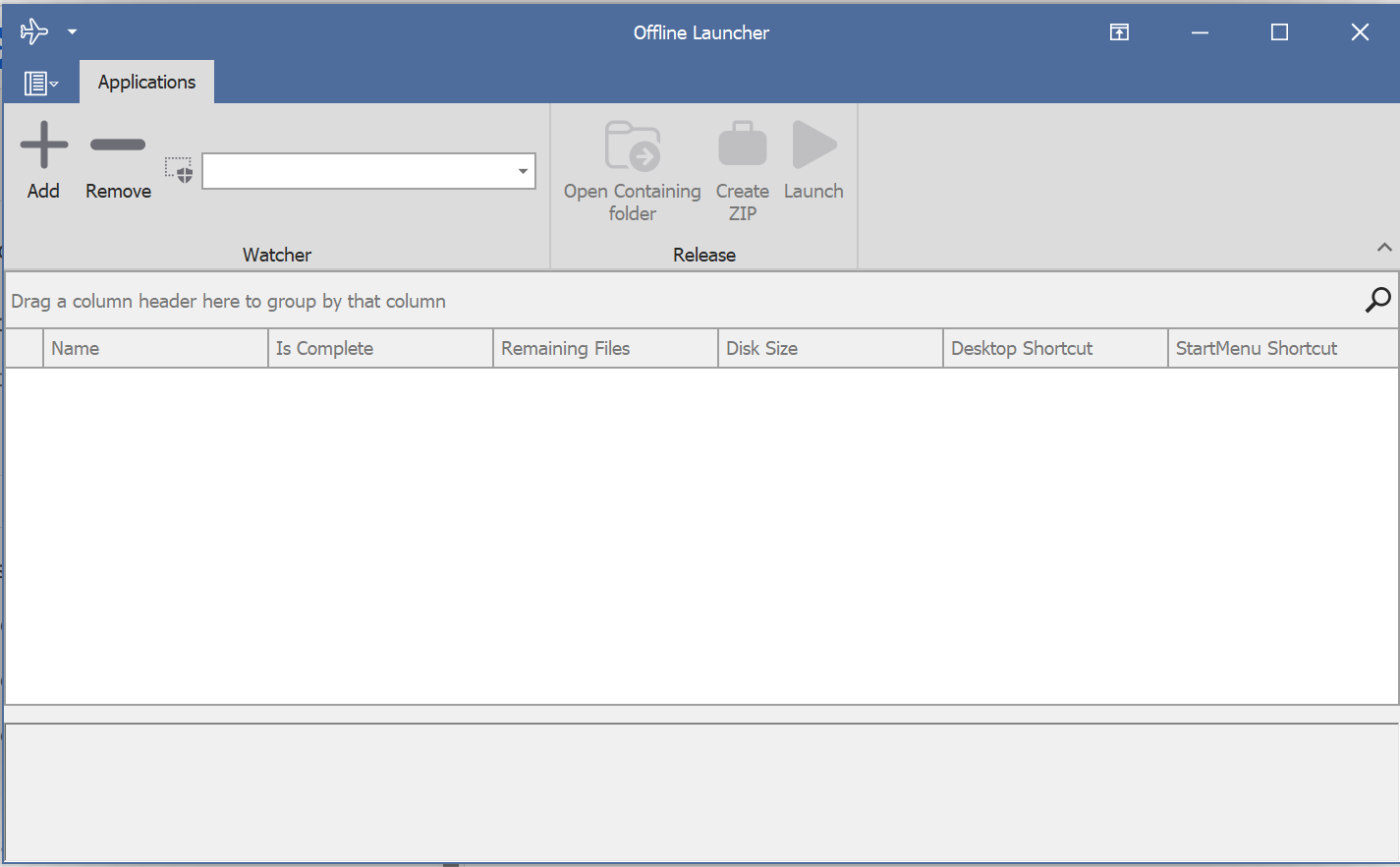Click the Disk Size column header

[x=829, y=348]
